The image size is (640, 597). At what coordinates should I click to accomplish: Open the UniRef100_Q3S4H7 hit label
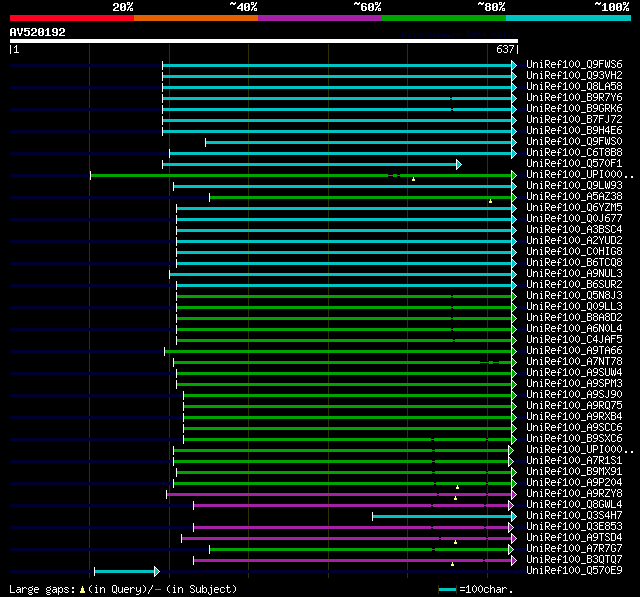click(x=574, y=516)
